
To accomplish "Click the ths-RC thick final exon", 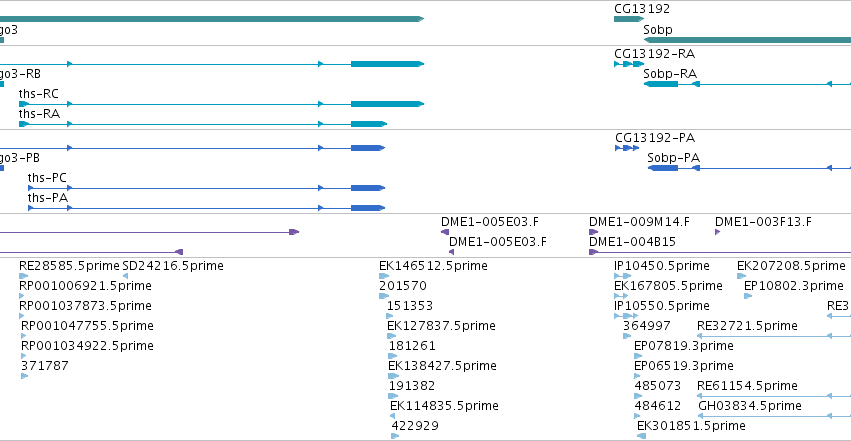I will [x=387, y=104].
